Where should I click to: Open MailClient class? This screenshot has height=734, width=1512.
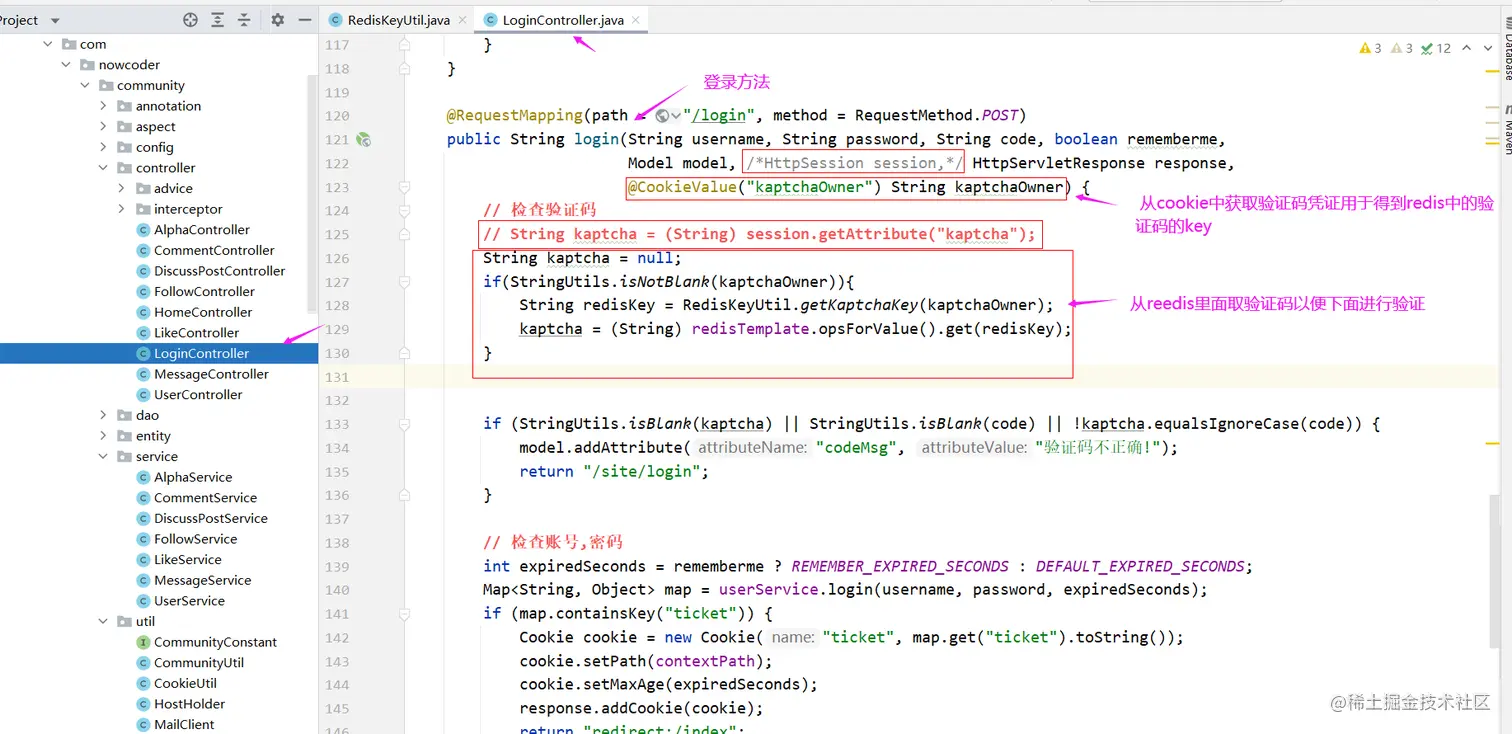coord(184,724)
